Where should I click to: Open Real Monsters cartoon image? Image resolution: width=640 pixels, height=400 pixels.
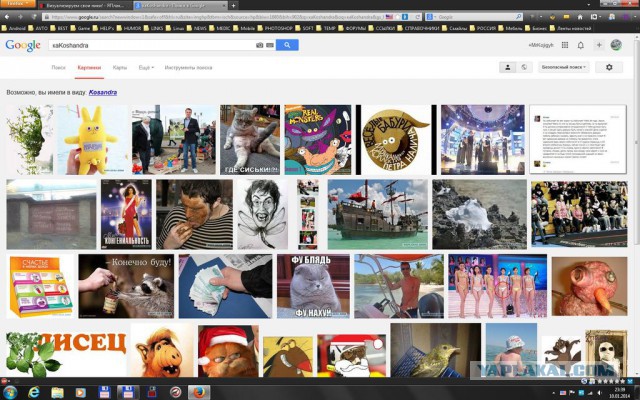[318, 140]
